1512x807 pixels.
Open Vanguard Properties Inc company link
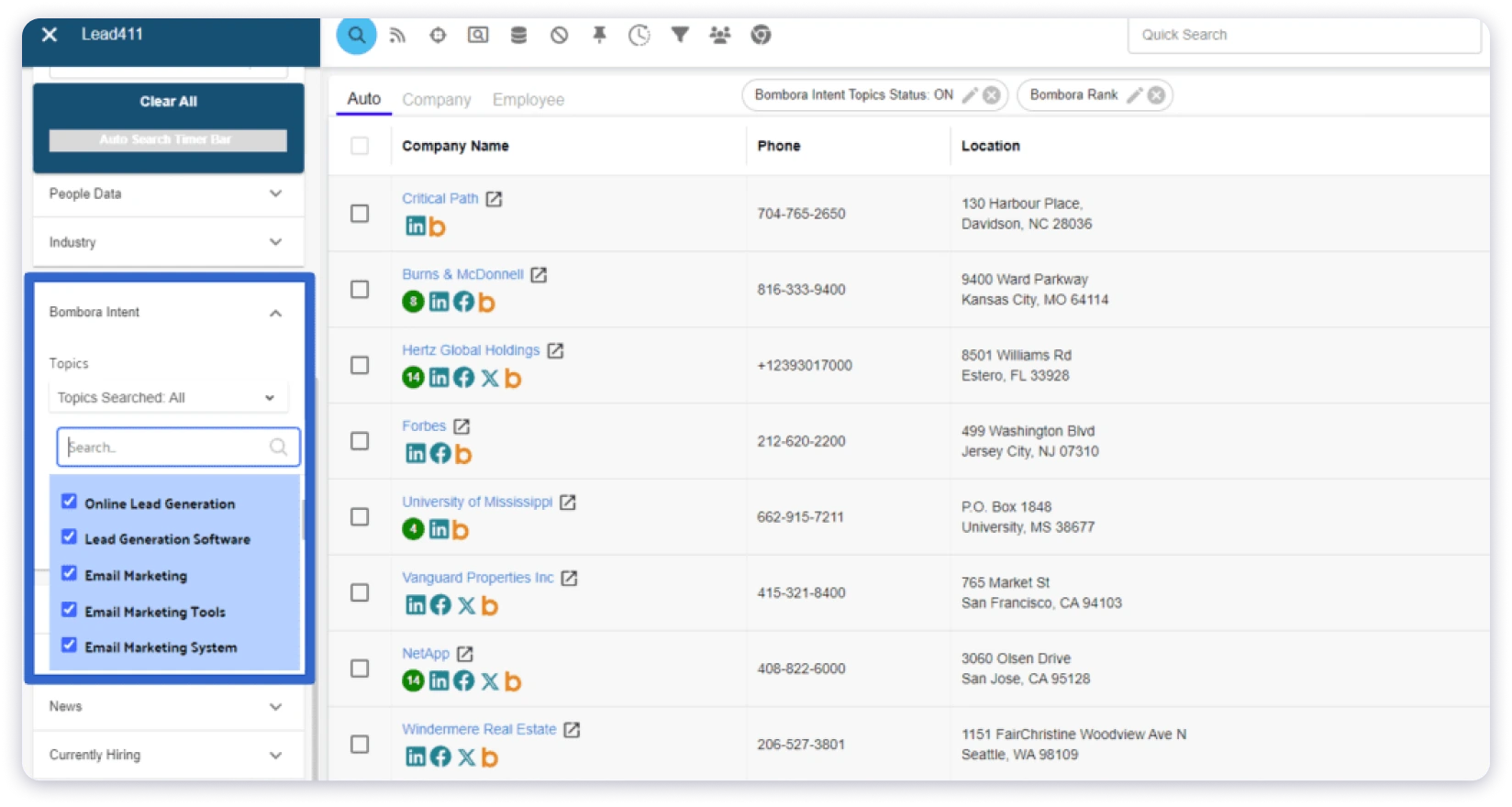pyautogui.click(x=478, y=578)
